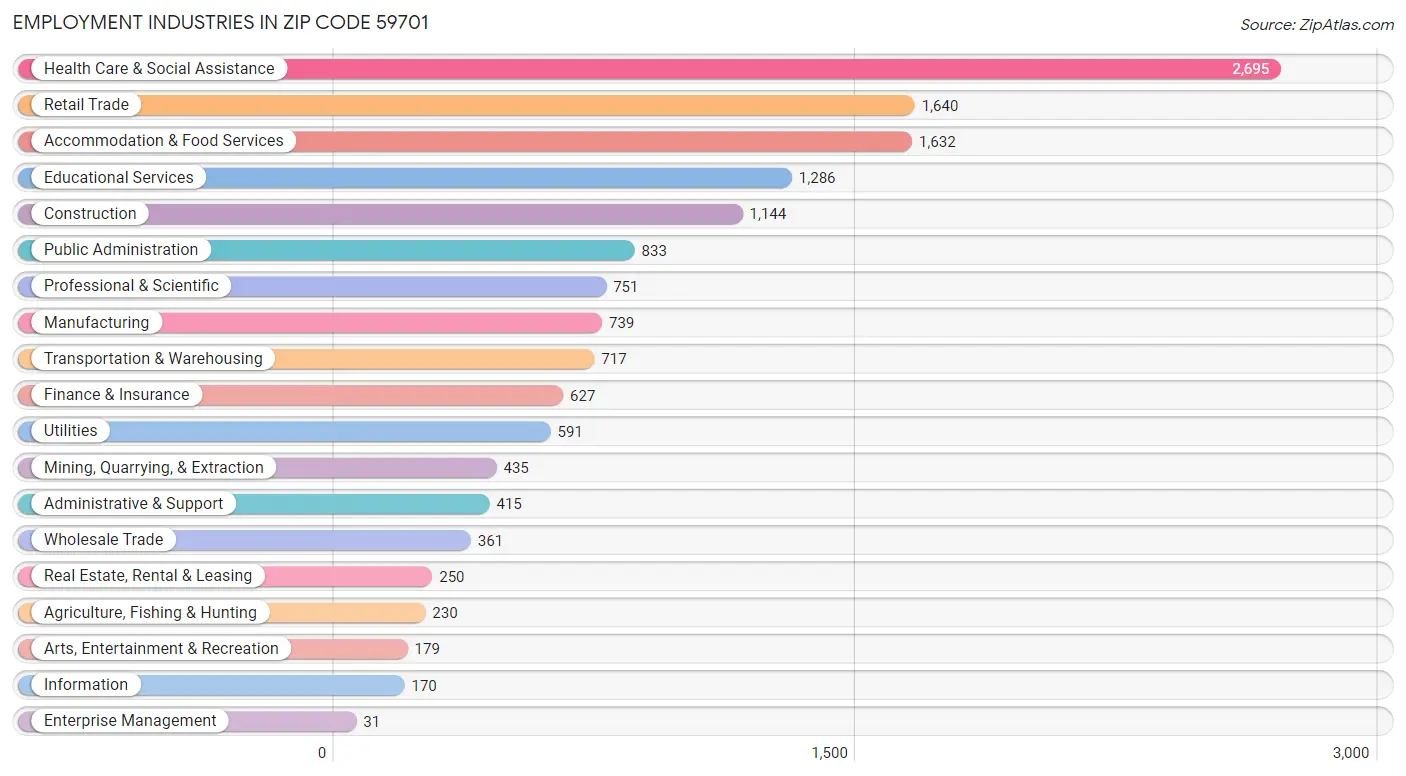
Task: Click the Administrative & Support label
Action: 134,503
